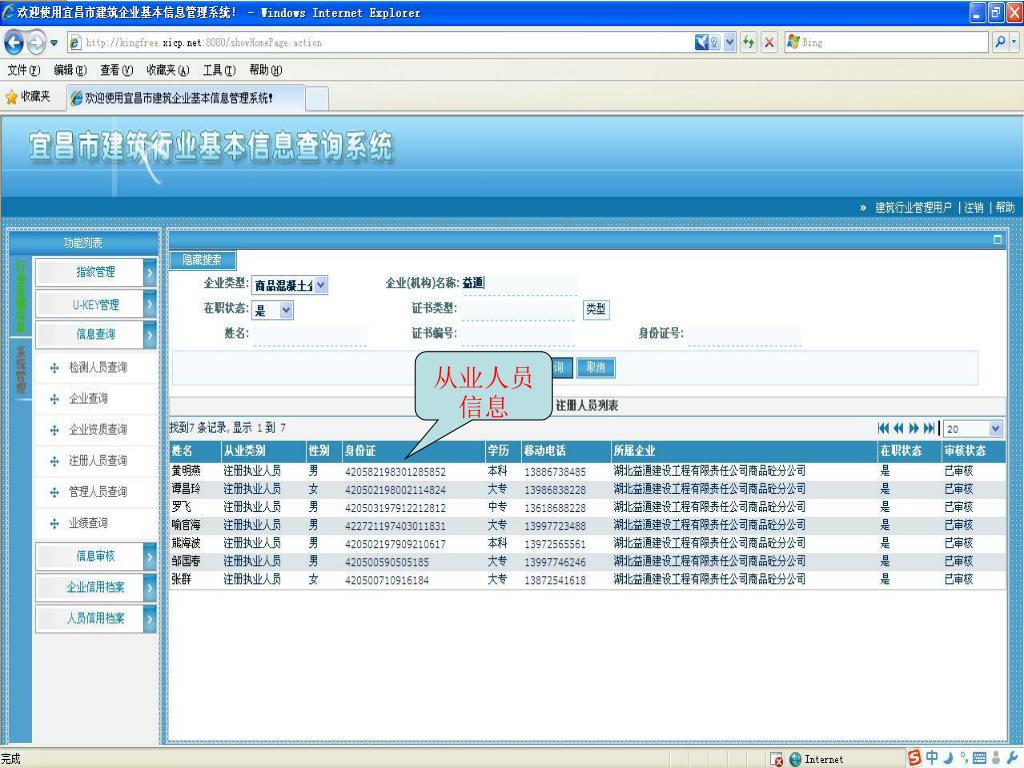Go to previous page of results icon
1024x768 pixels.
pyautogui.click(x=899, y=428)
